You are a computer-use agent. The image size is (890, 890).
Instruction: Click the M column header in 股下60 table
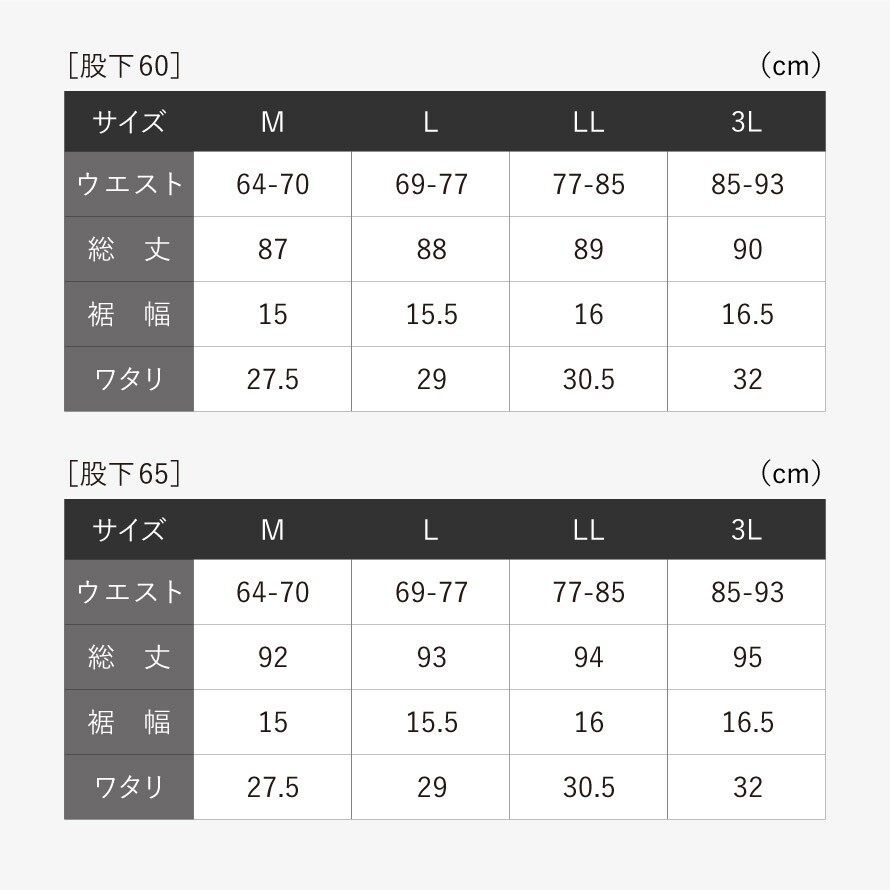[x=272, y=122]
